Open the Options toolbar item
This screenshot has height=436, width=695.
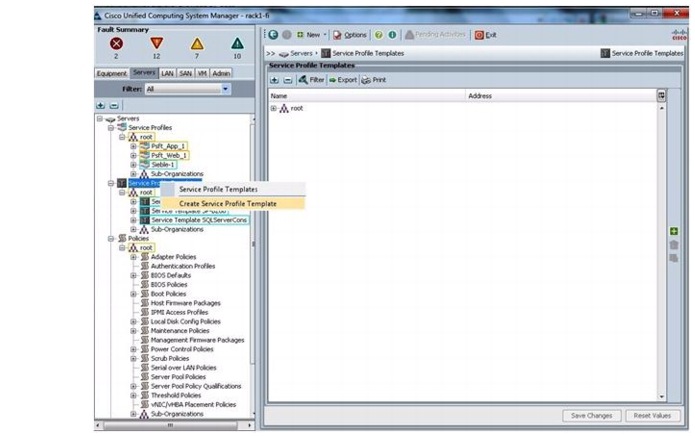pyautogui.click(x=350, y=35)
